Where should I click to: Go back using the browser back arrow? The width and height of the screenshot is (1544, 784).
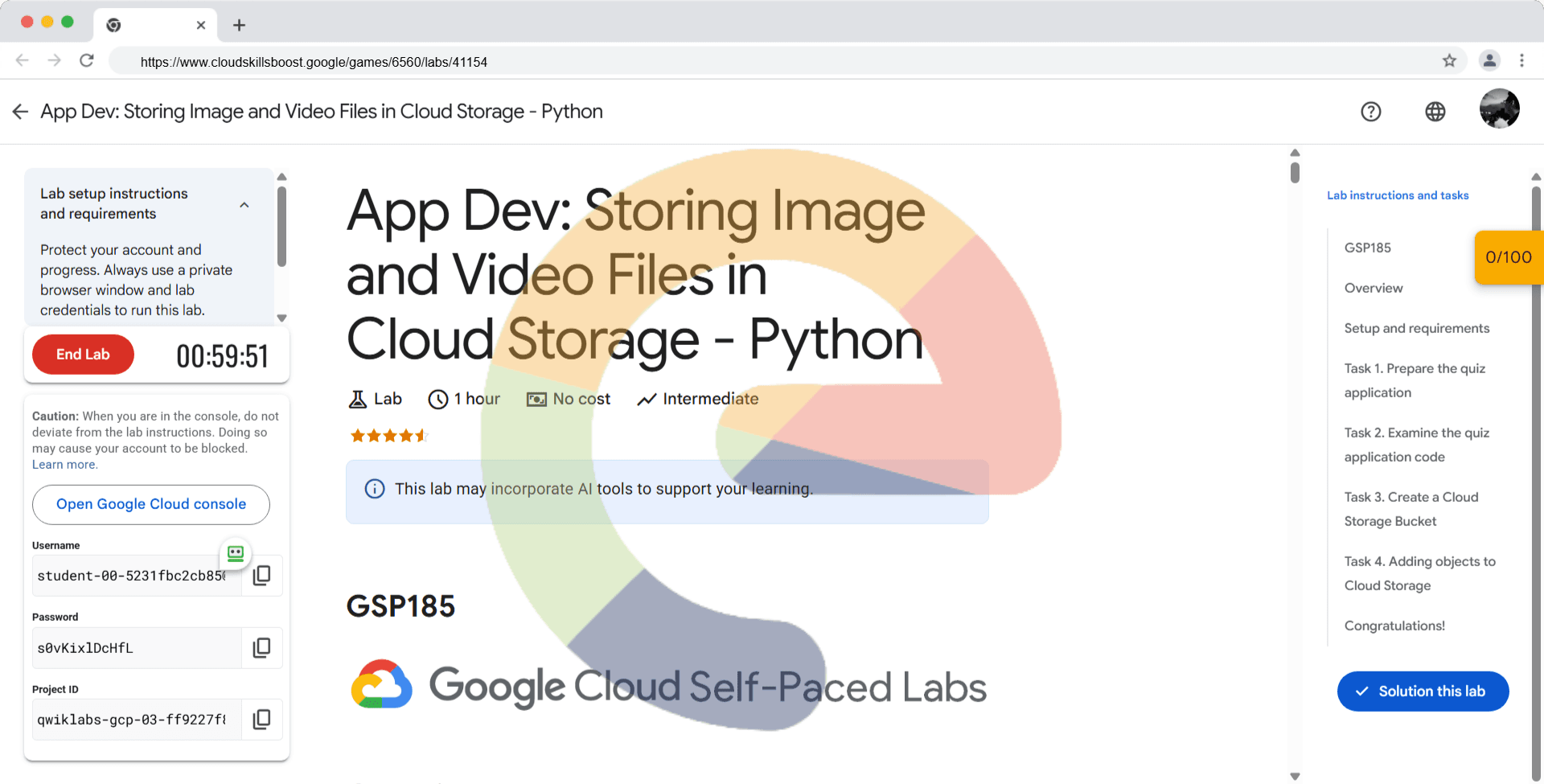(23, 60)
